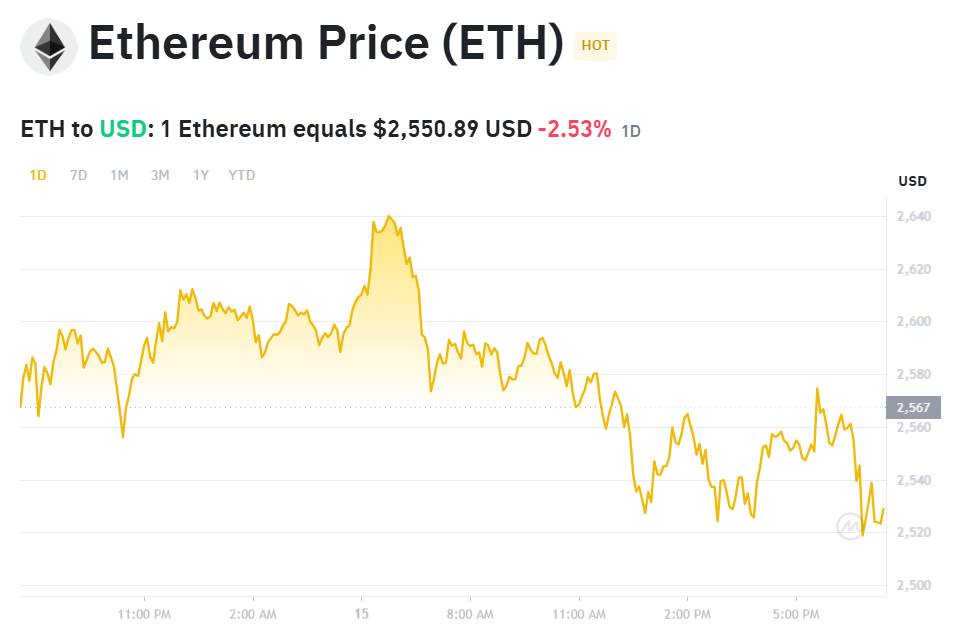Viewport: 953px width, 632px height.
Task: Click the 2,567 current price axis label
Action: [x=913, y=407]
